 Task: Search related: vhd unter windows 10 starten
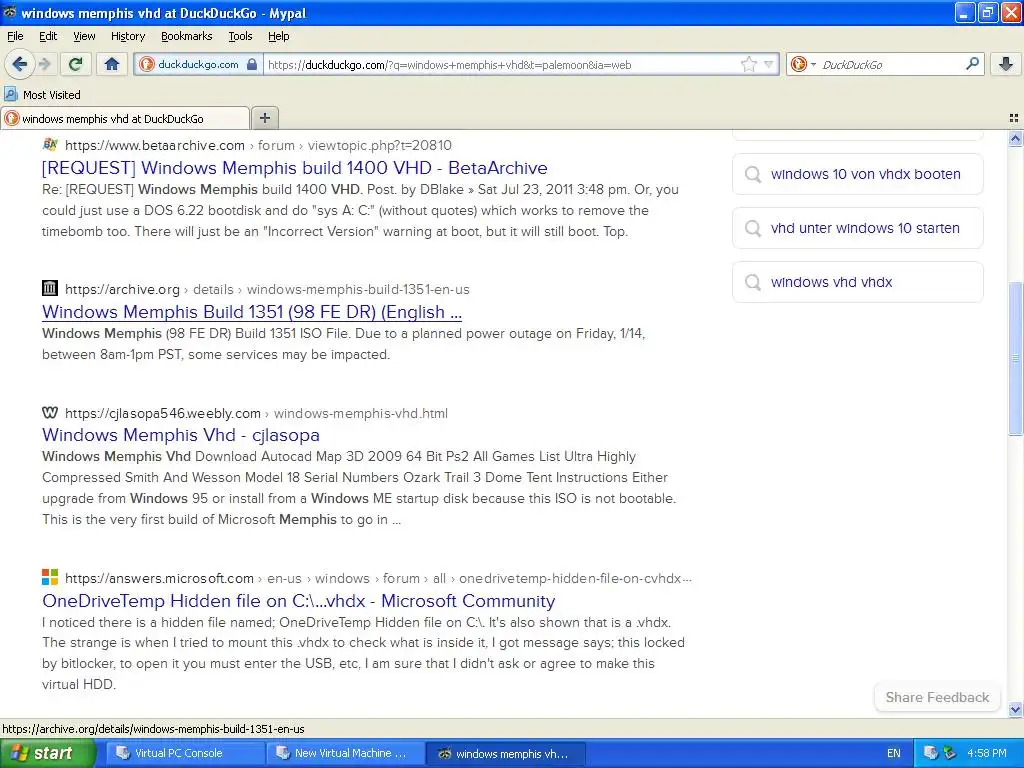pyautogui.click(x=857, y=228)
